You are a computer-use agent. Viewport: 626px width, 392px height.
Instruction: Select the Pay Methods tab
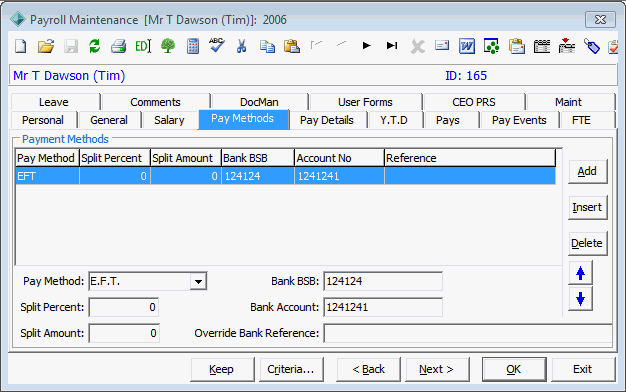[243, 119]
